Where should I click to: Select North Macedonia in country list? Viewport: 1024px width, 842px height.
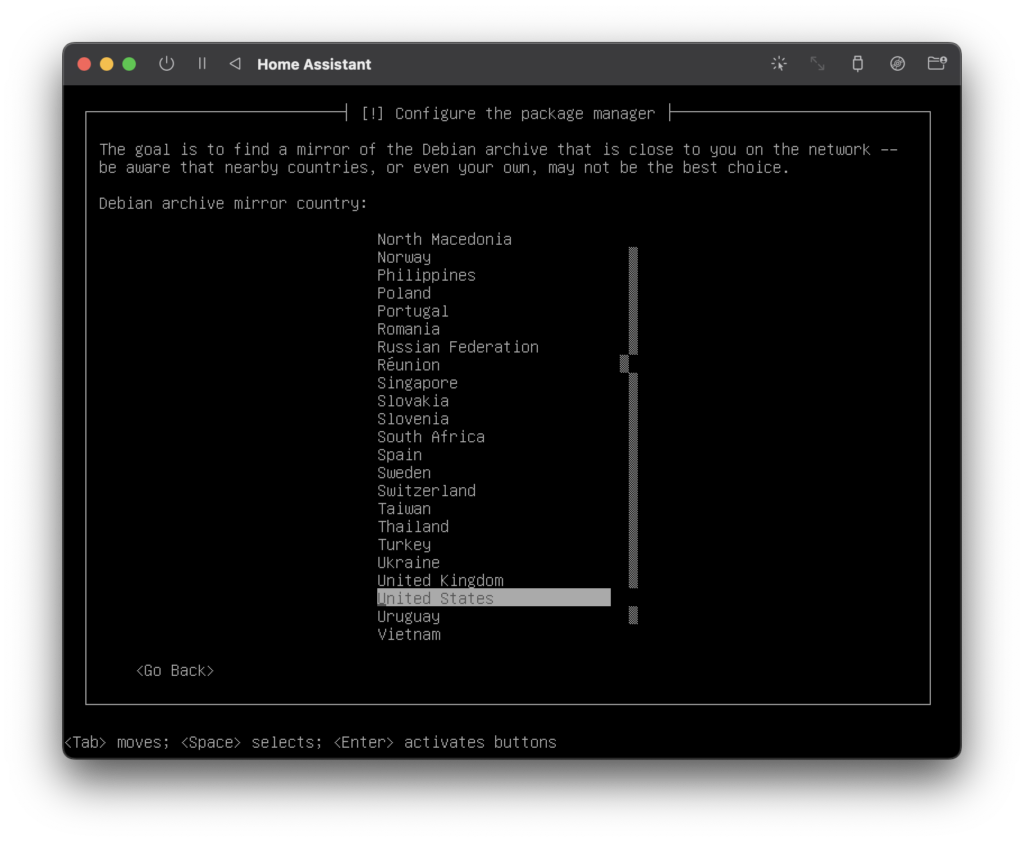[x=444, y=240]
